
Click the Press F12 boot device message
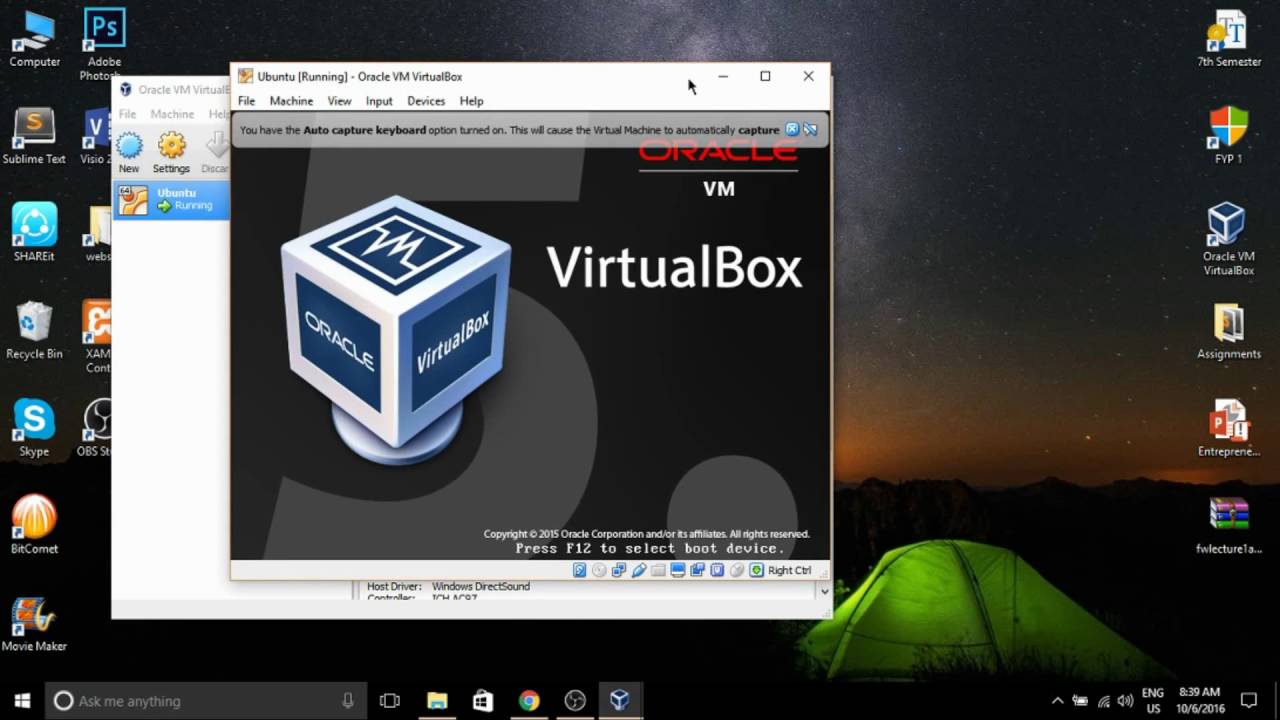coord(650,548)
